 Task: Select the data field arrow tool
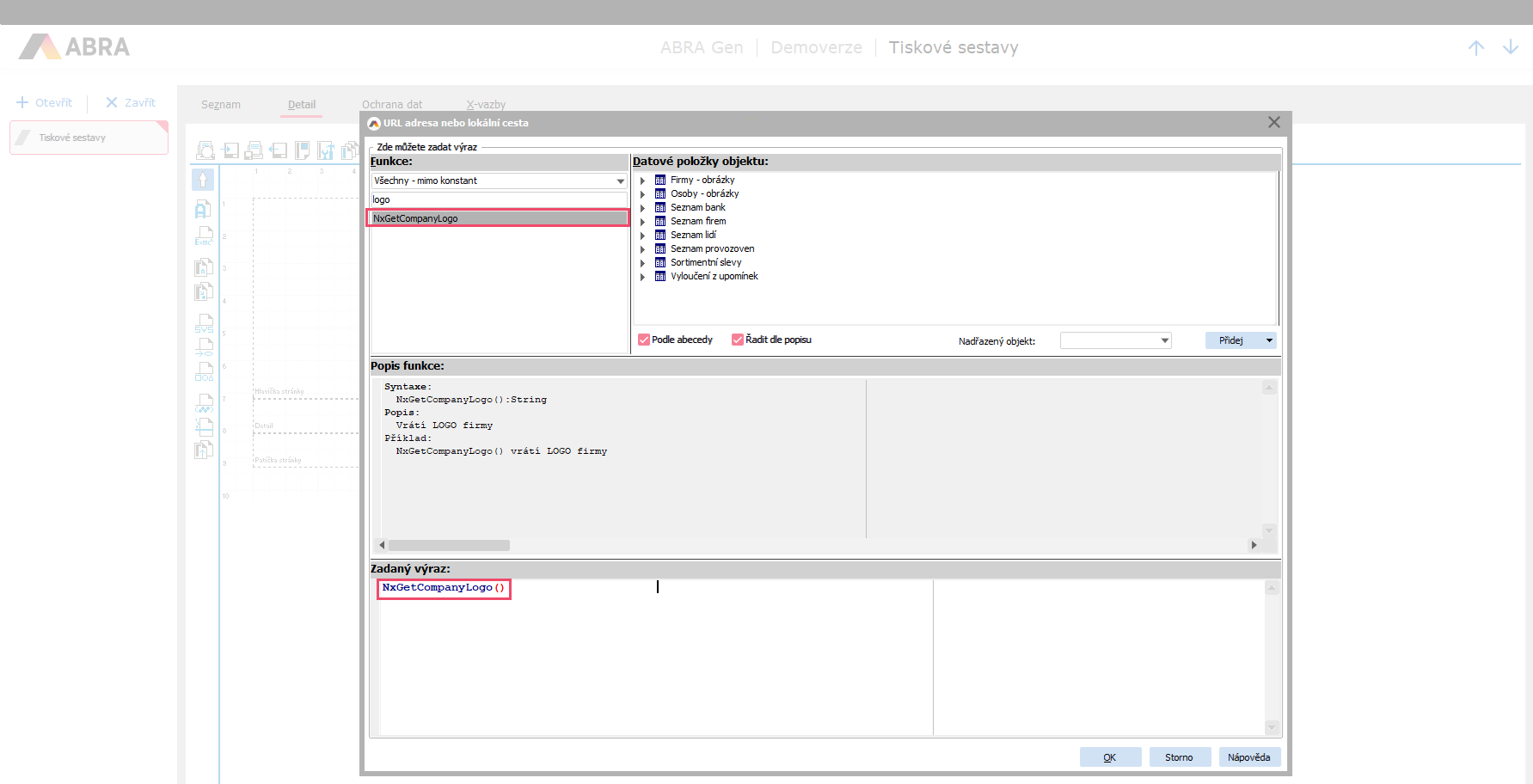pos(204,291)
